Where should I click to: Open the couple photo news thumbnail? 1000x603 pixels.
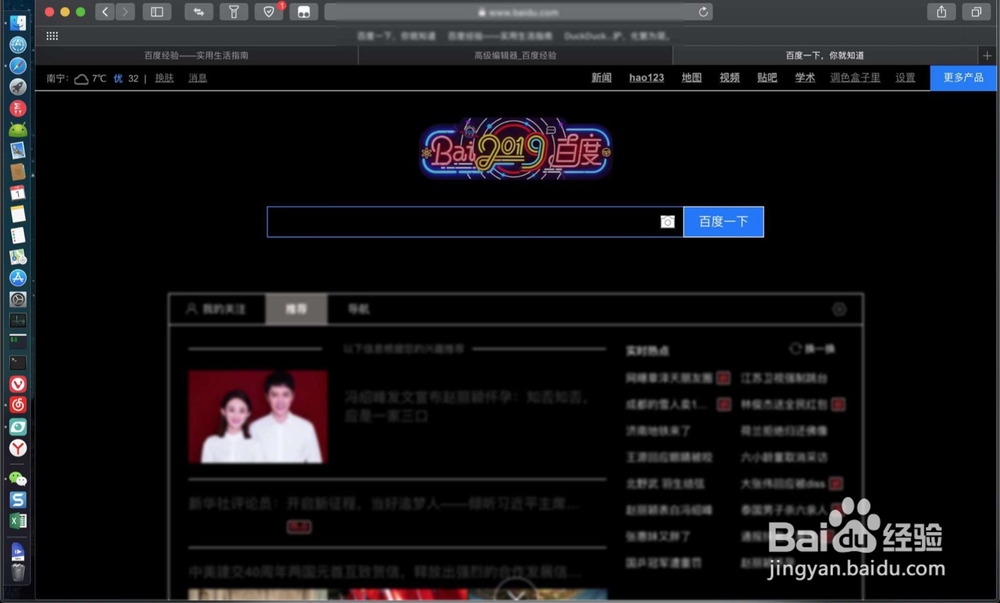pos(258,416)
